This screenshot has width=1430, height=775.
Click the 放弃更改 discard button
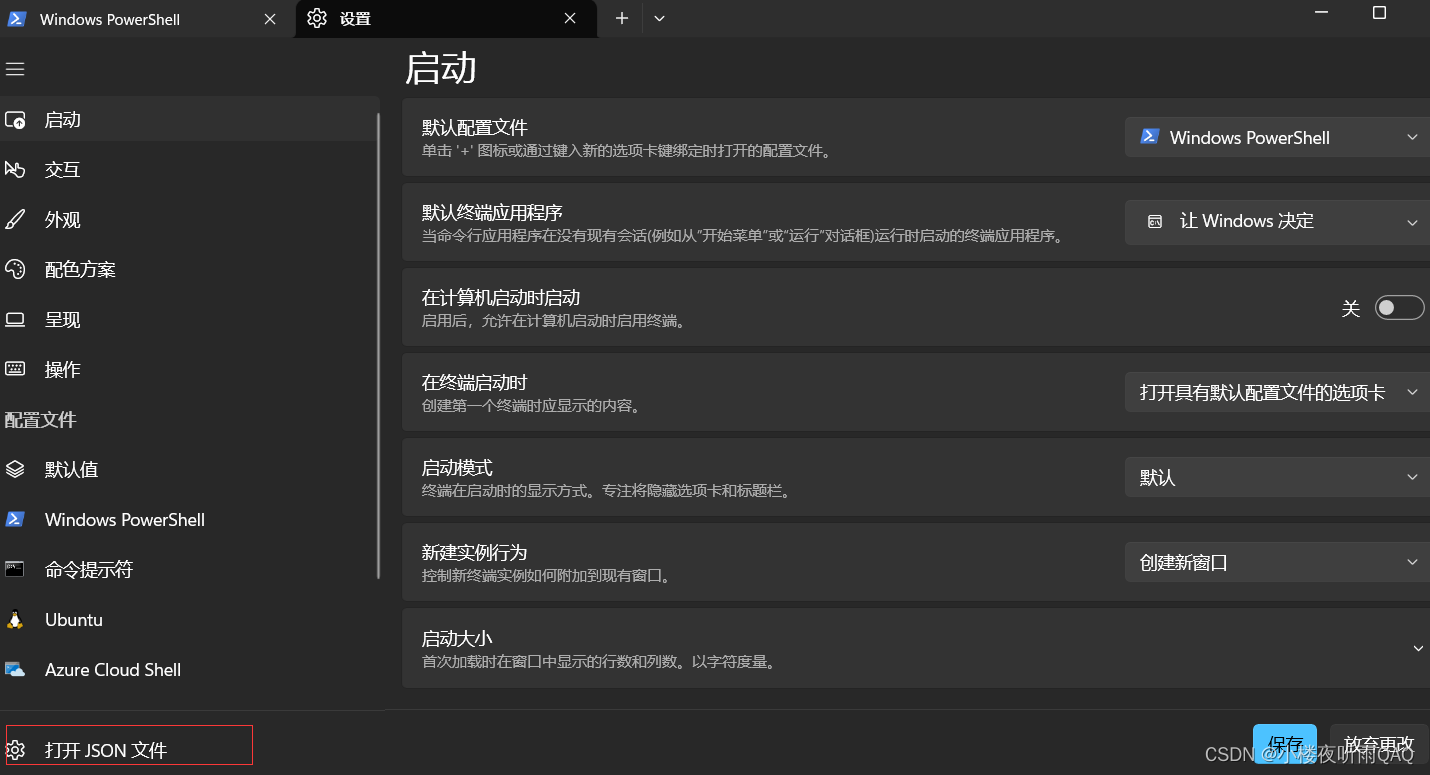coord(1379,745)
